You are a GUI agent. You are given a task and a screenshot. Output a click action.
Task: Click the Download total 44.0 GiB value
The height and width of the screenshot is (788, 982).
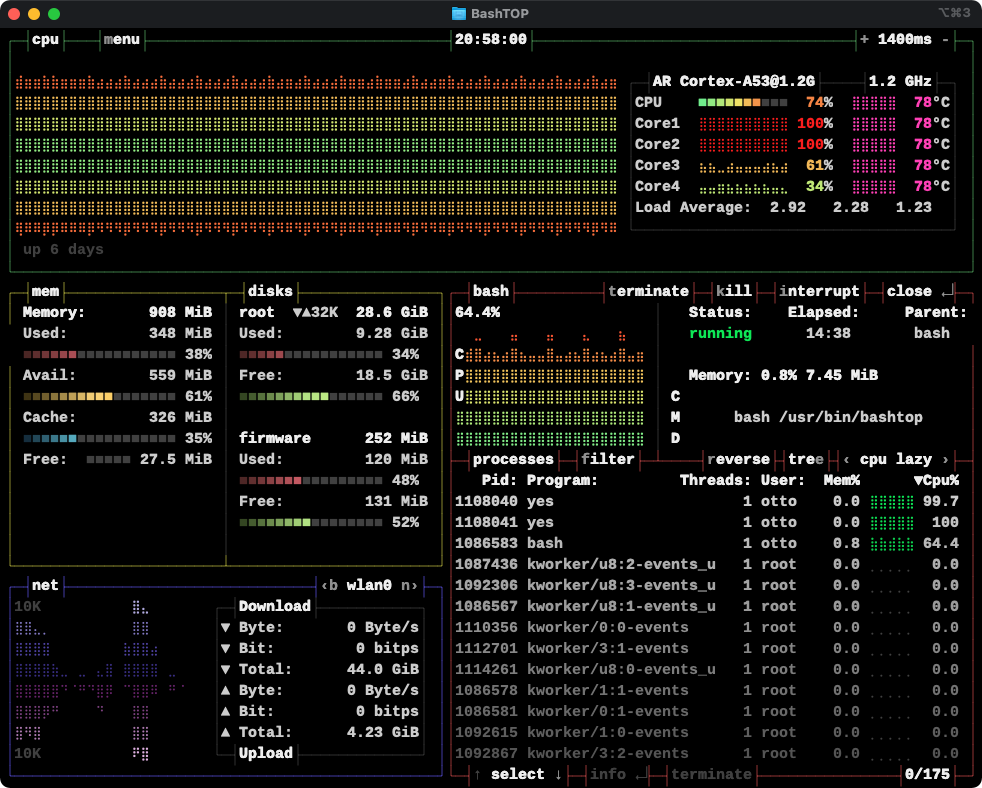[383, 670]
